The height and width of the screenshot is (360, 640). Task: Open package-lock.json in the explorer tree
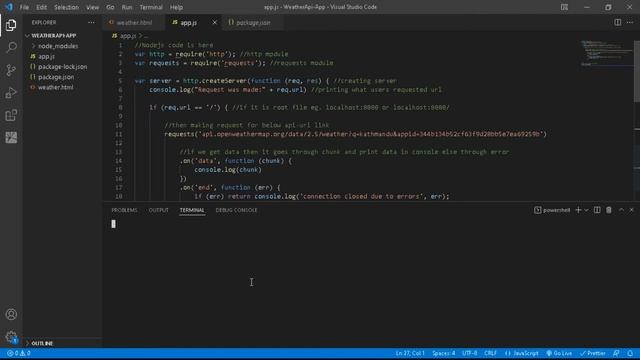[x=62, y=67]
